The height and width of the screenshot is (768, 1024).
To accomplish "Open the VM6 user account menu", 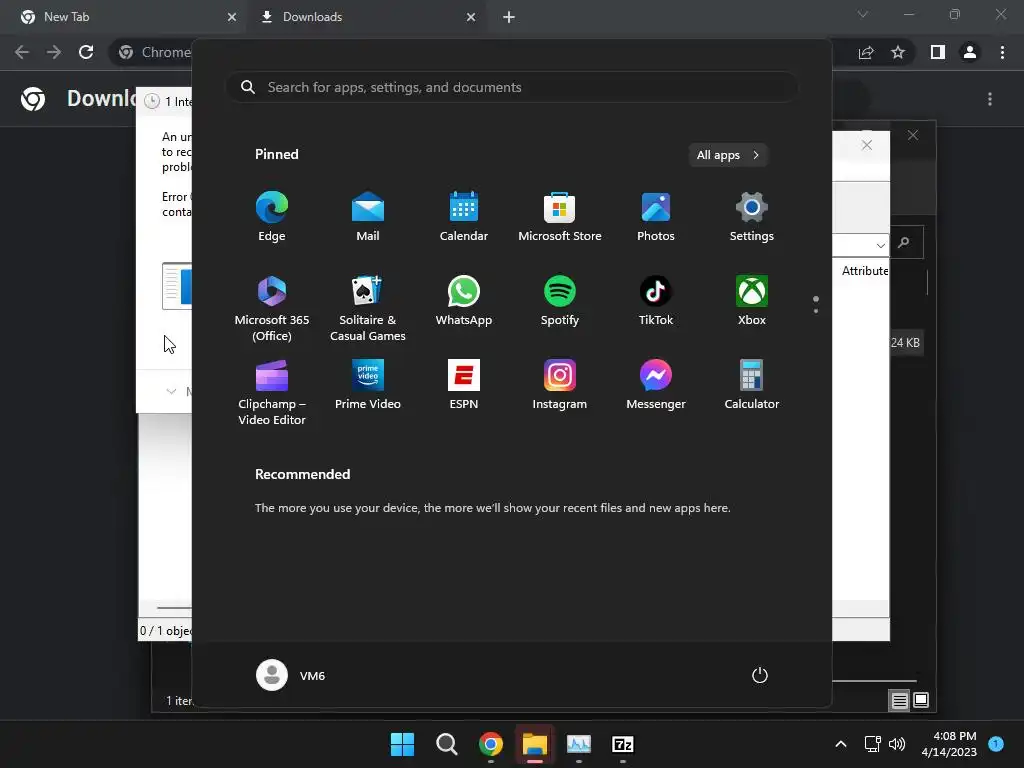I will pos(291,675).
